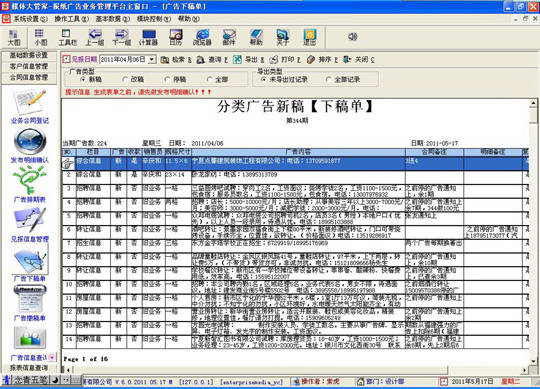This screenshot has height=389, width=540.
Task: Click horizontal scrollbar left arrow
Action: click(x=69, y=370)
